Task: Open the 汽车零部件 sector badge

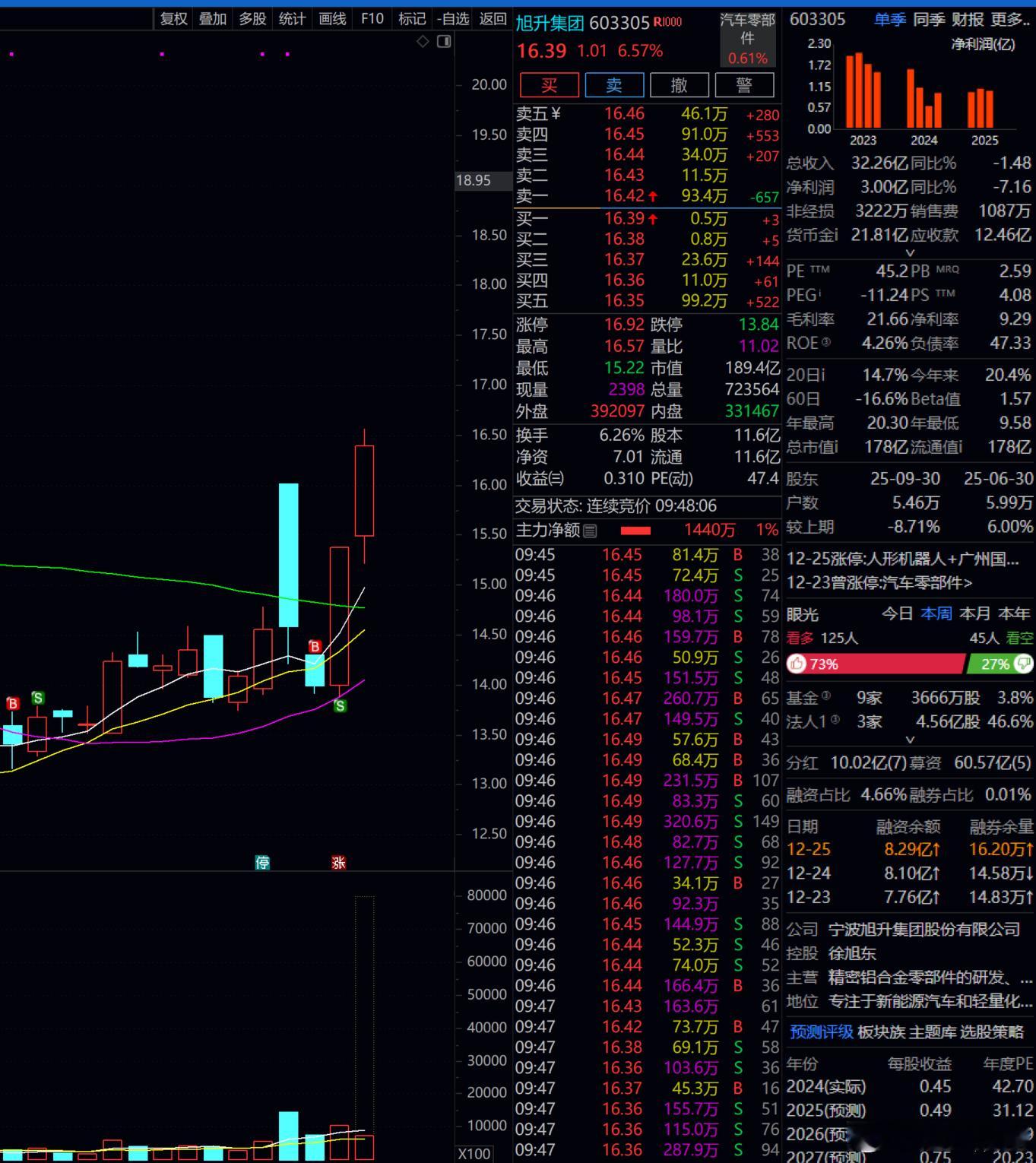Action: click(747, 39)
